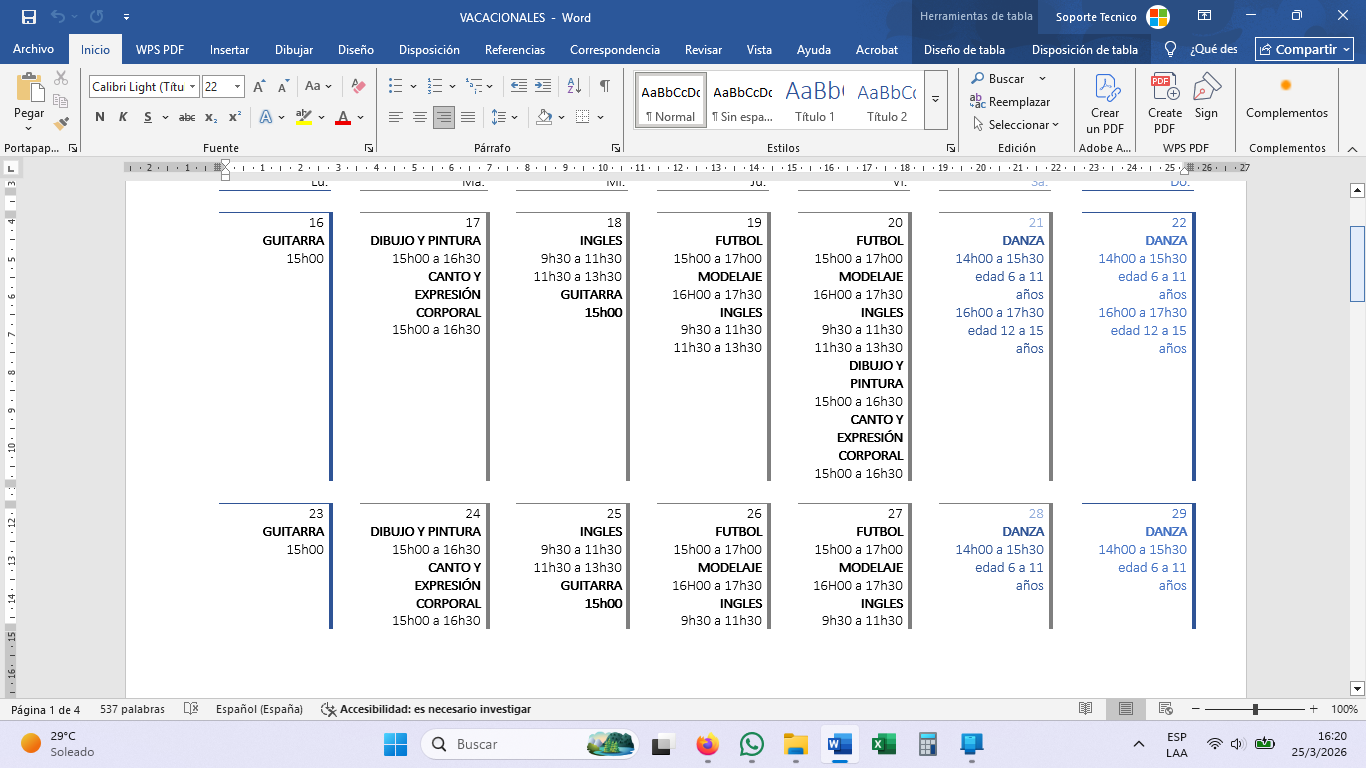Toggle bold formatting with the N button
Image resolution: width=1366 pixels, height=768 pixels.
pyautogui.click(x=99, y=117)
